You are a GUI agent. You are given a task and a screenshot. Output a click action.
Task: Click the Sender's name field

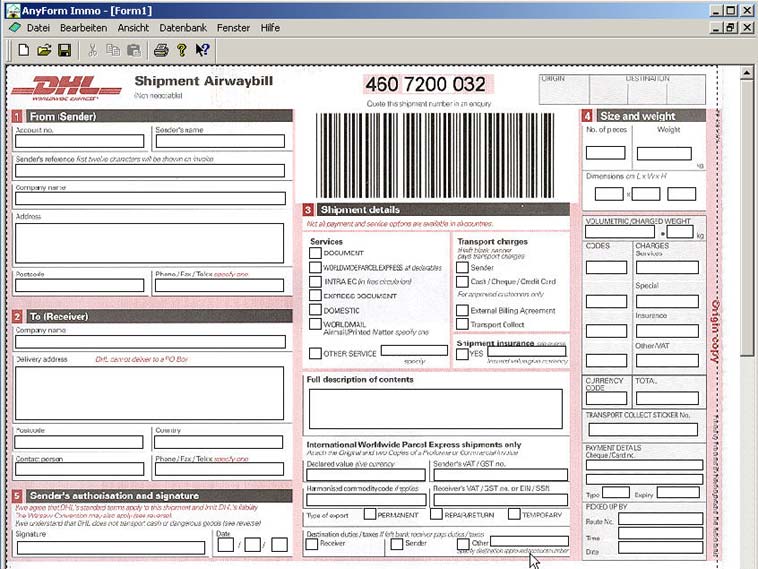[x=220, y=141]
